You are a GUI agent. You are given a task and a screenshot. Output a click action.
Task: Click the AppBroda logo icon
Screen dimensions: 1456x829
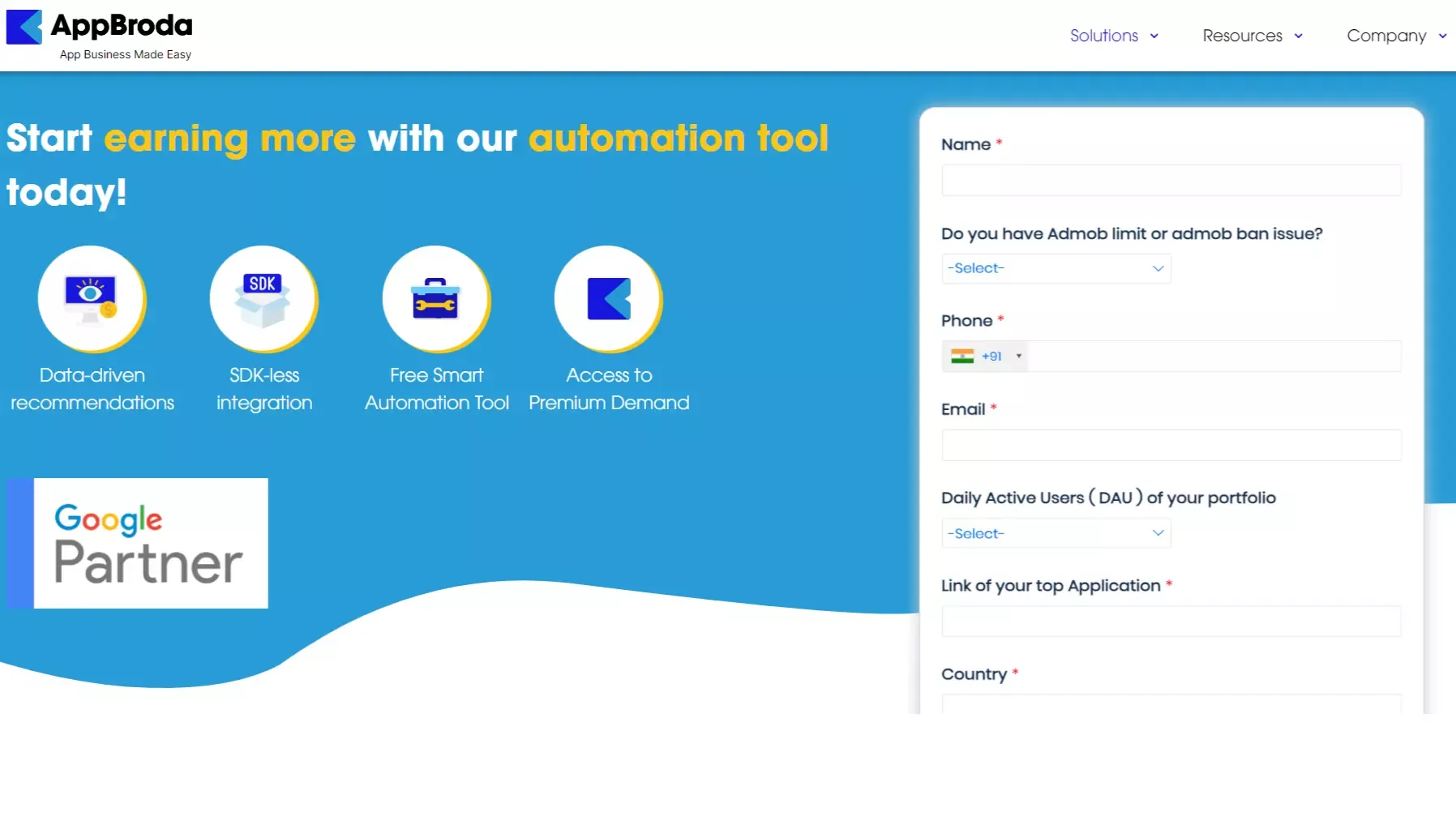coord(24,28)
